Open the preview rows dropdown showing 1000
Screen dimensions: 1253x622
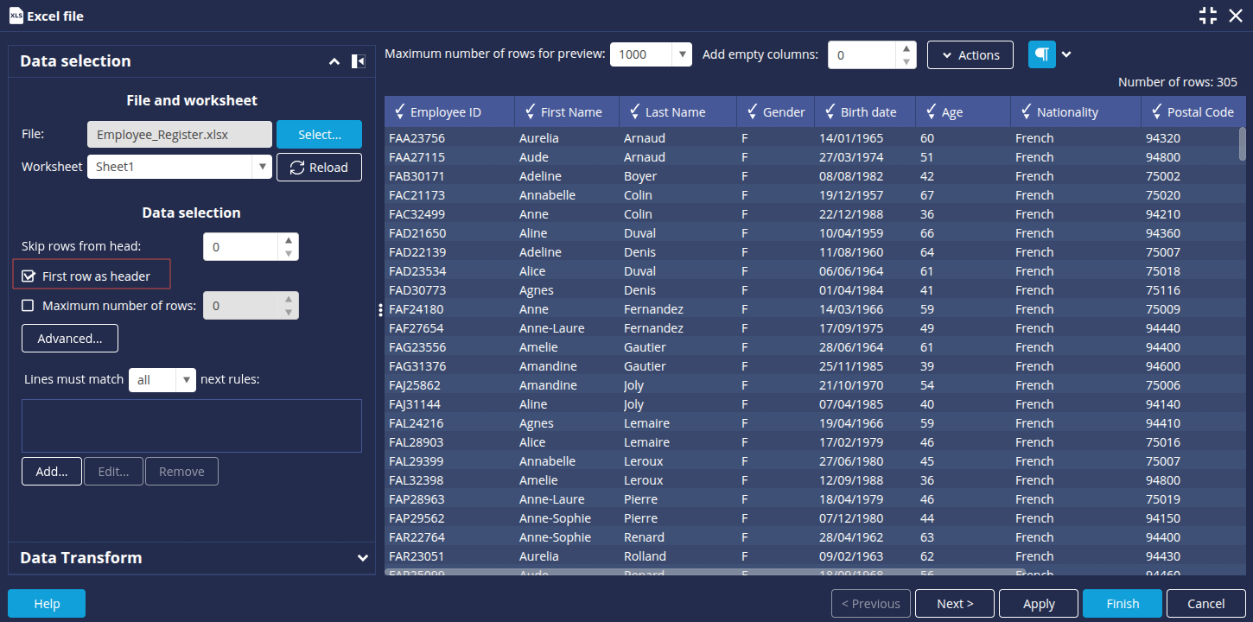(681, 55)
